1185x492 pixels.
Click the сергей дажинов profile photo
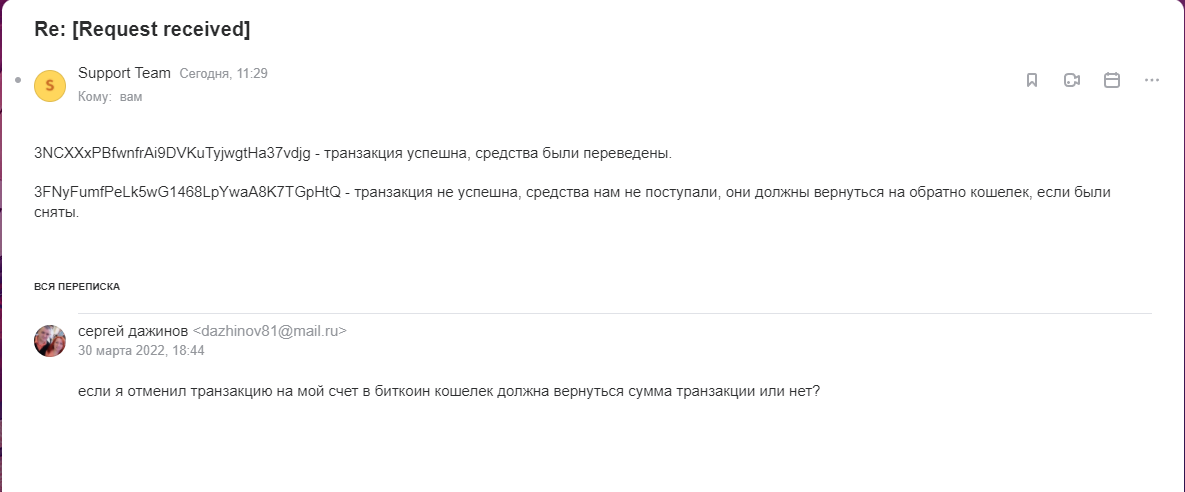(x=50, y=340)
